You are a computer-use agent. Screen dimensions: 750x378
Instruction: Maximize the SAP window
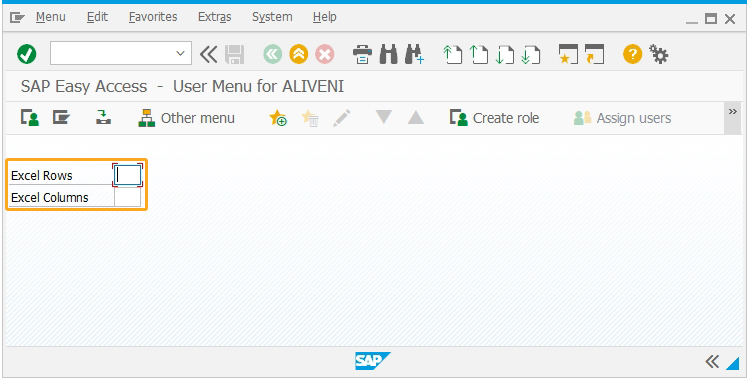coord(711,19)
